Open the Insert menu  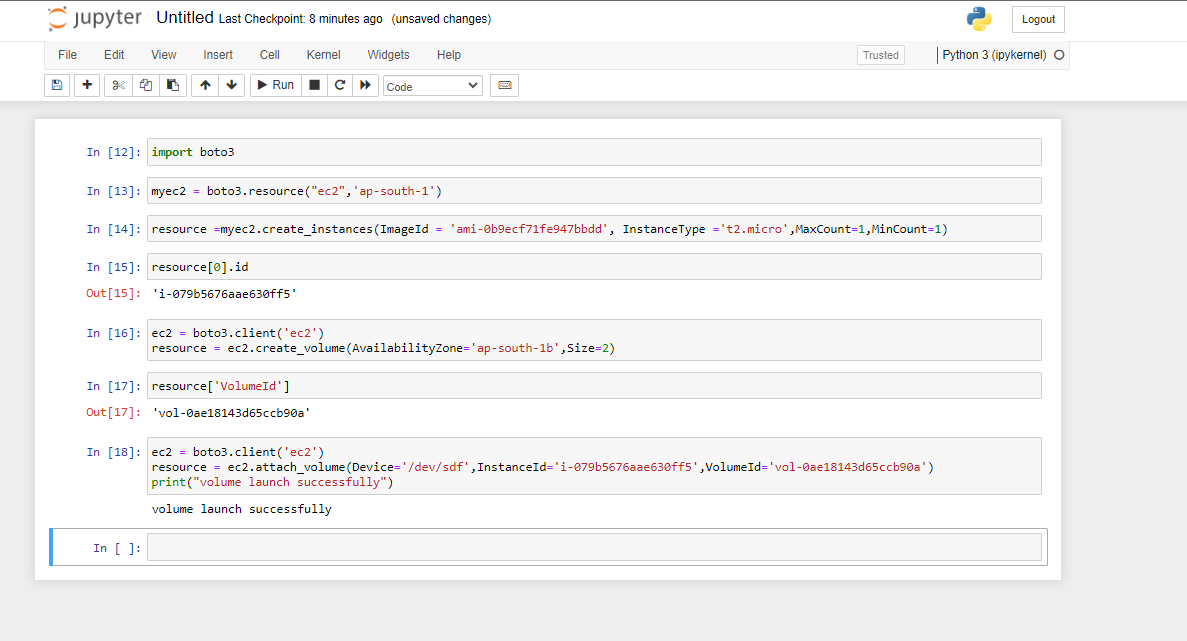[218, 55]
